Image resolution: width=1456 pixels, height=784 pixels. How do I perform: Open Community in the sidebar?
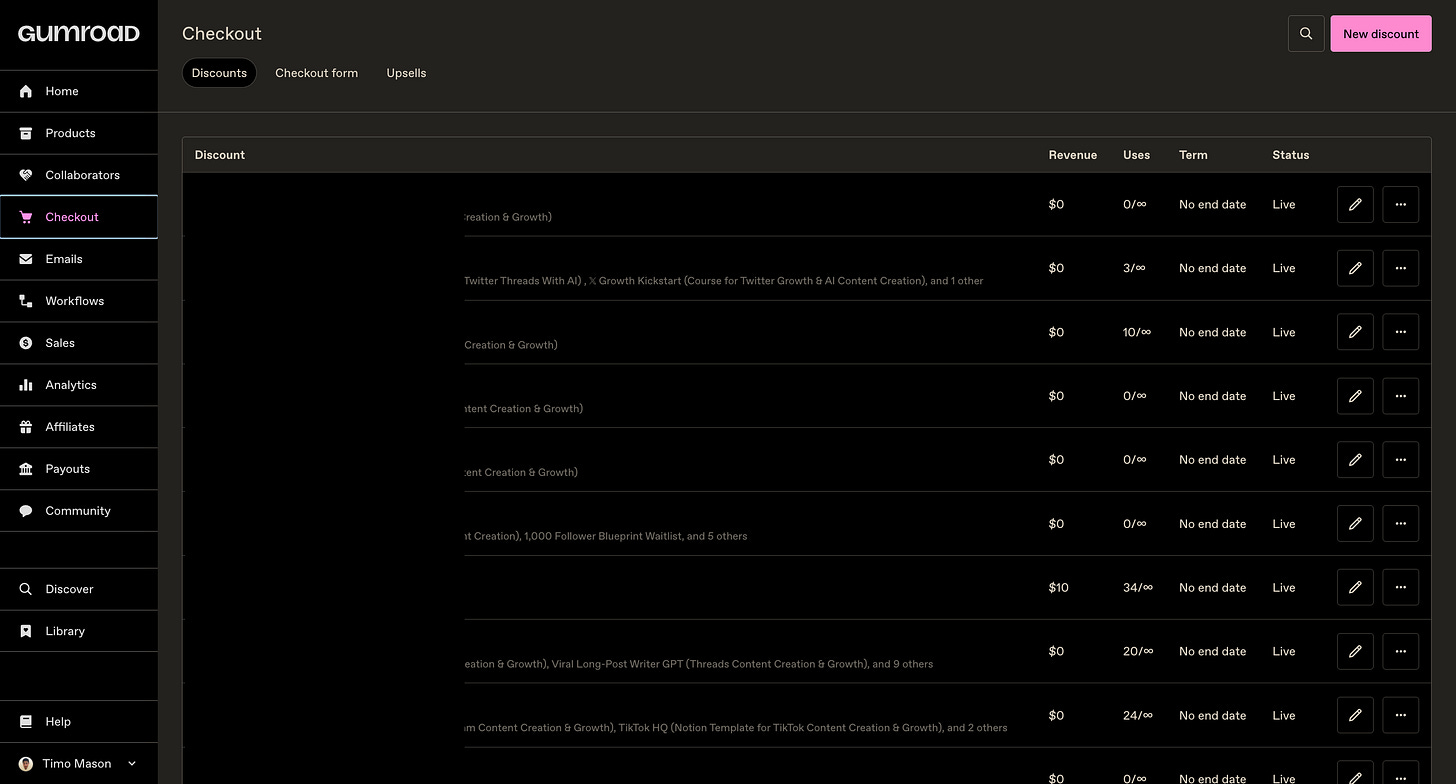[x=79, y=511]
